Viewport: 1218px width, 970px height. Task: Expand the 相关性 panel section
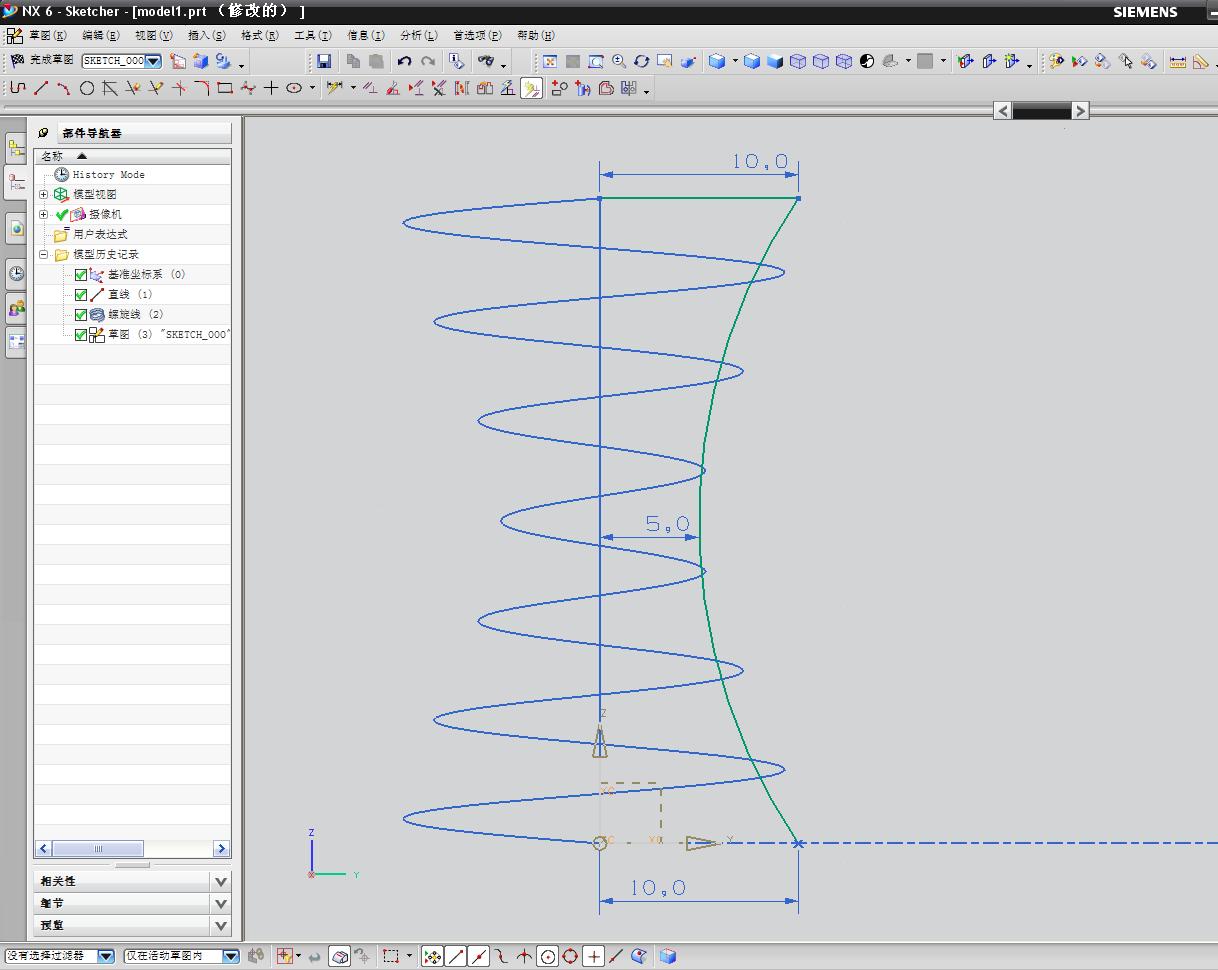click(x=221, y=881)
